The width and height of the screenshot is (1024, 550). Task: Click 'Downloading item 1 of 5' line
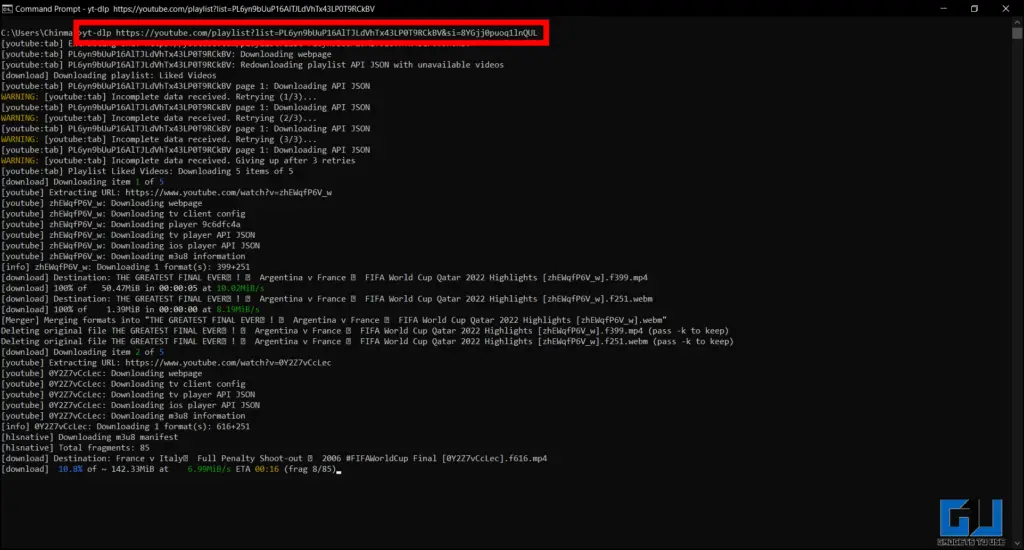(82, 182)
